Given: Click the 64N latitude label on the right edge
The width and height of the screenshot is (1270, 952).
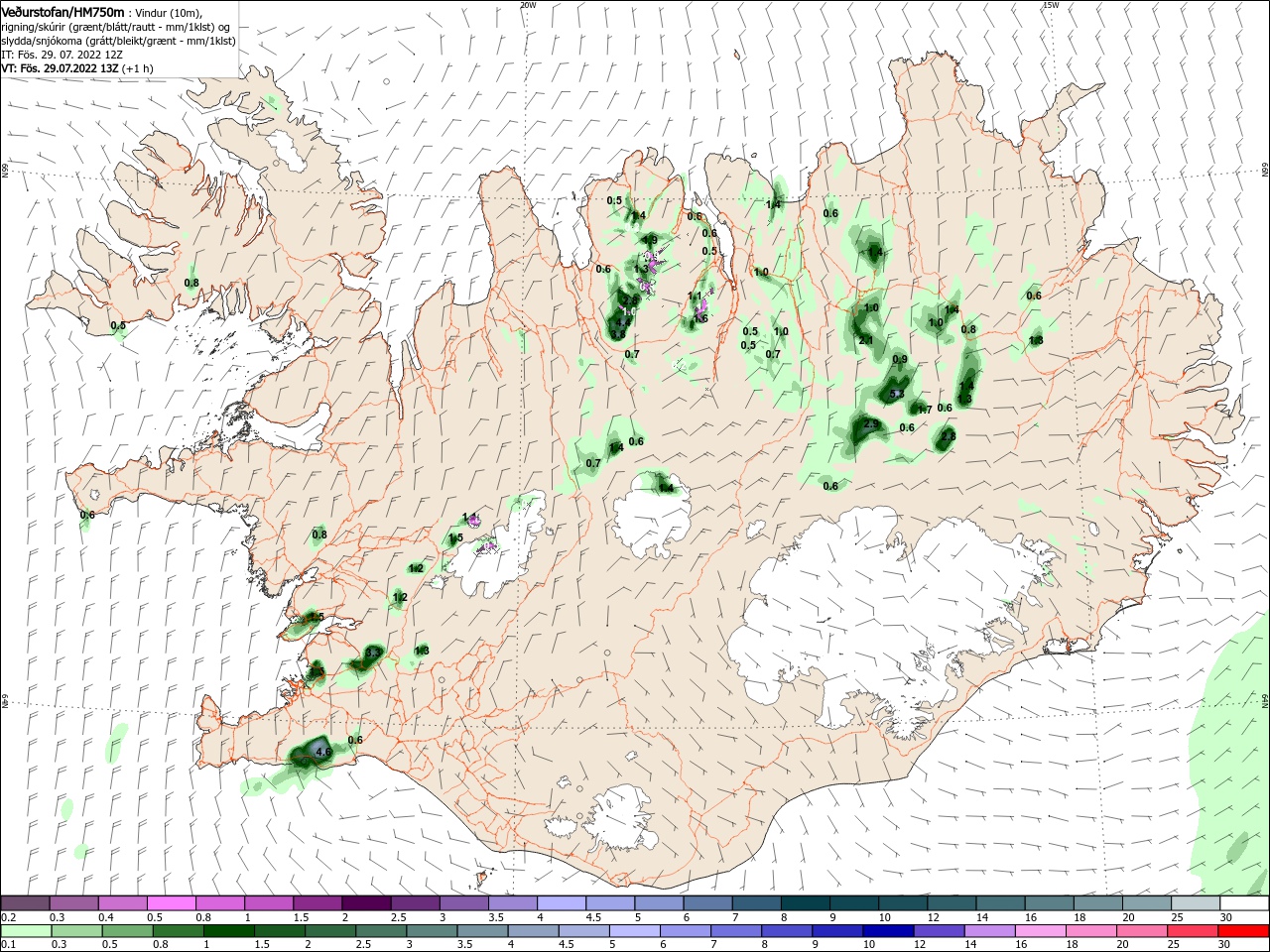Looking at the screenshot, I should click(1265, 701).
